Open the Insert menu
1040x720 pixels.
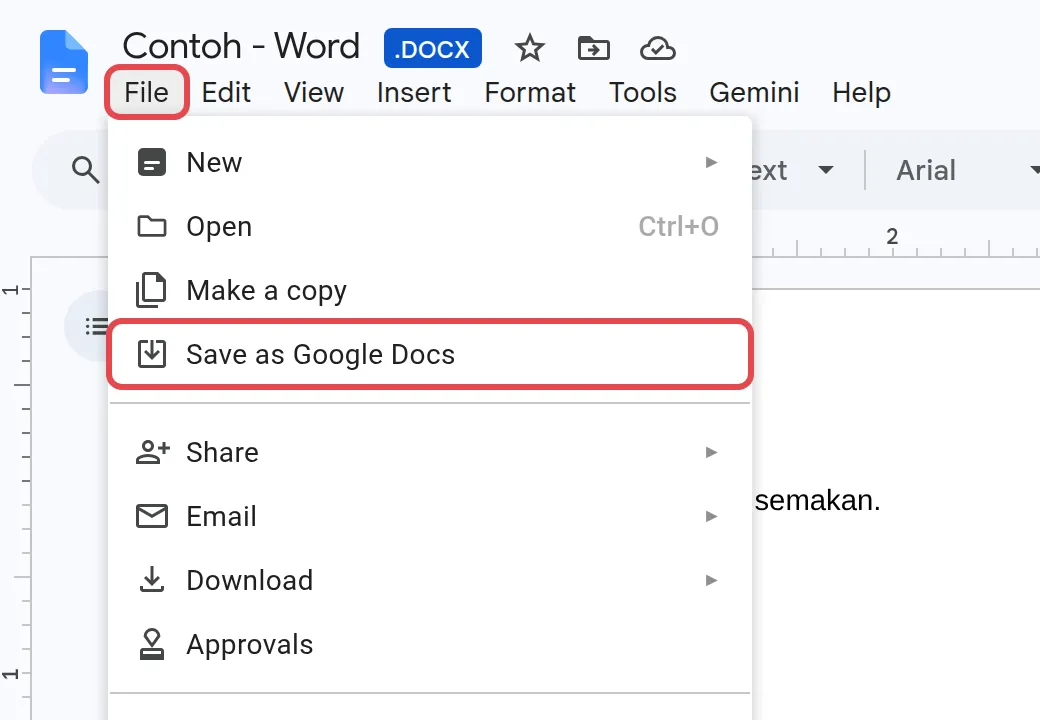coord(414,92)
